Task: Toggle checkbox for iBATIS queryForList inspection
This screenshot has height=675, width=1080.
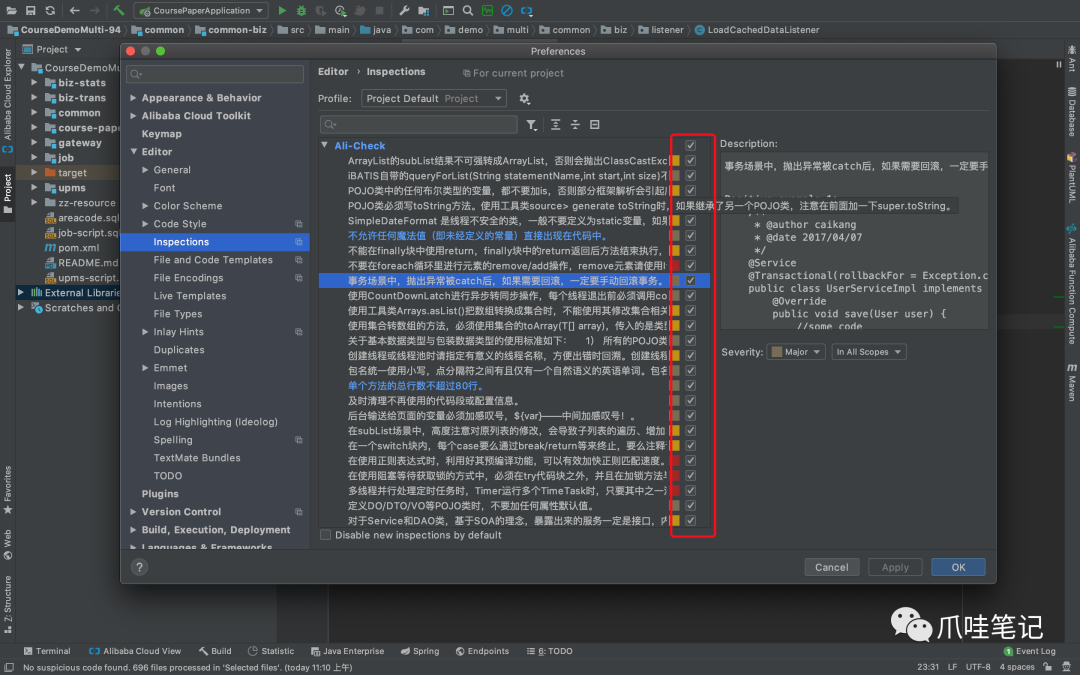Action: (690, 176)
